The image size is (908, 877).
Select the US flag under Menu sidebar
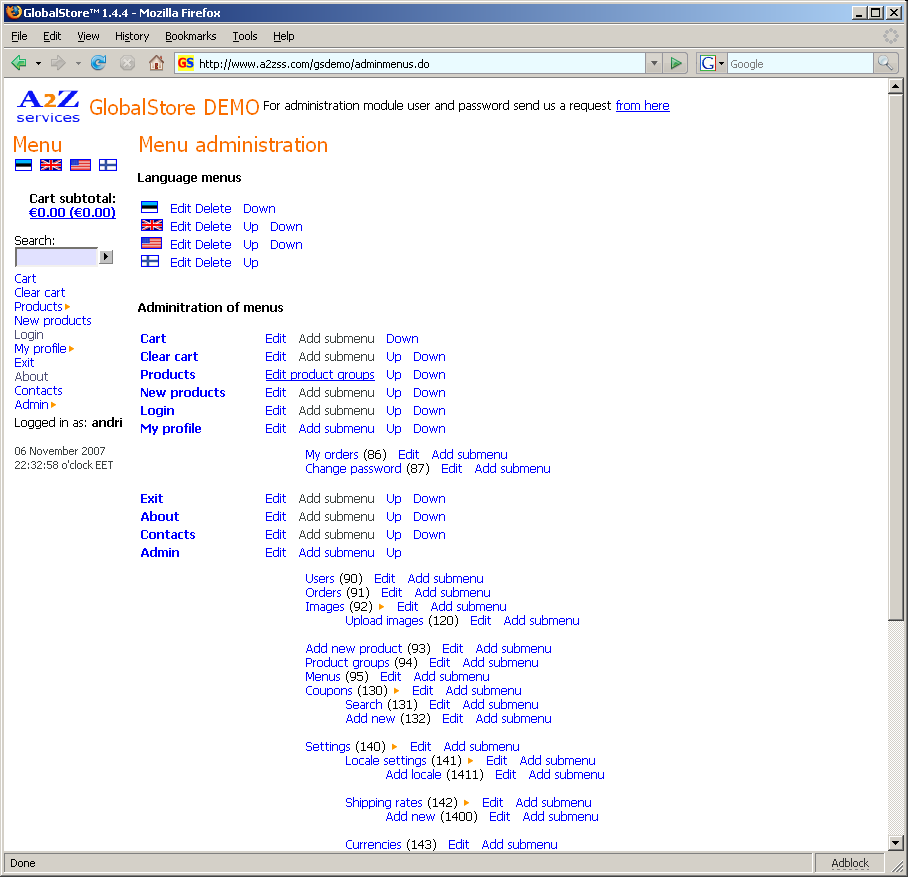[80, 165]
